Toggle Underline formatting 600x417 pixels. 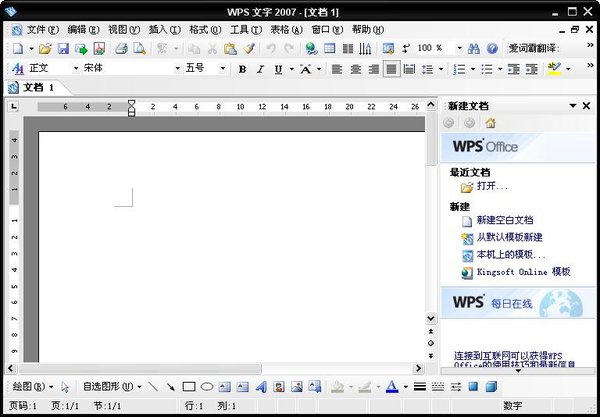279,69
